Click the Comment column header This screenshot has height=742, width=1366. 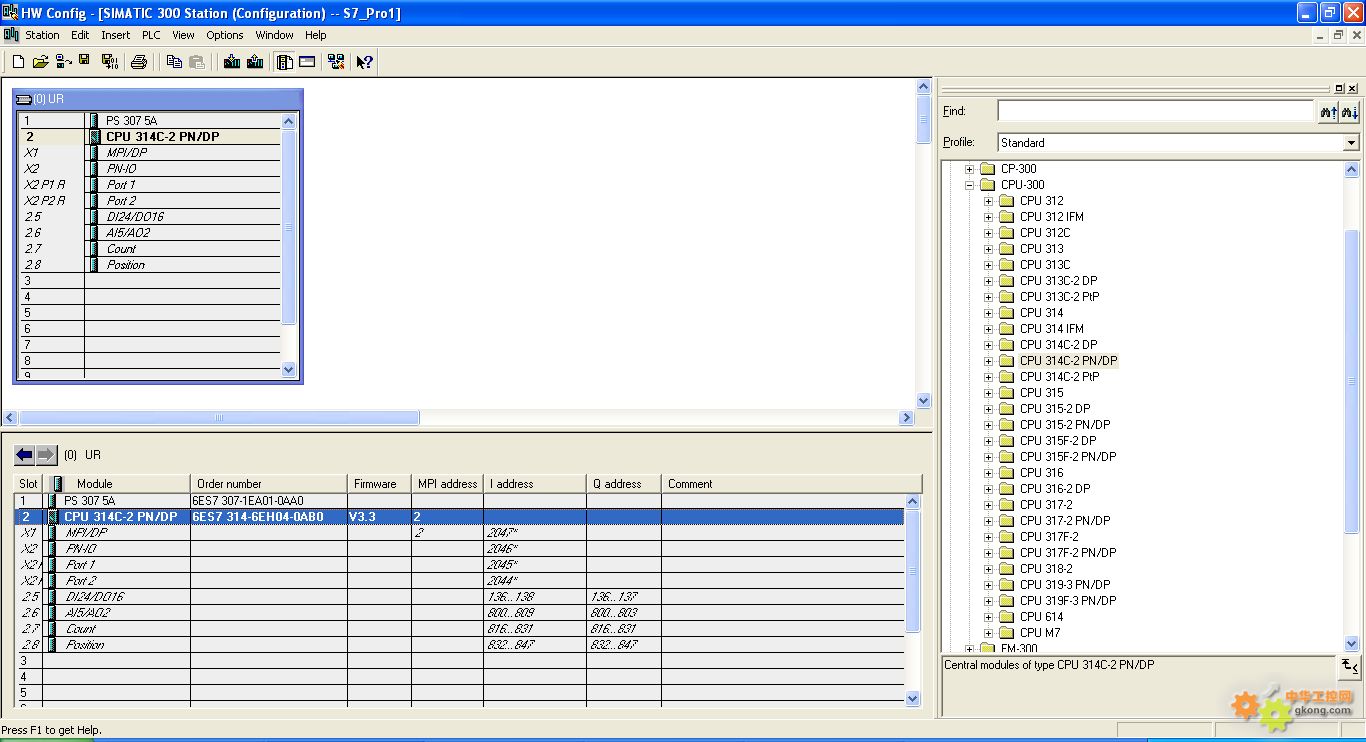(x=791, y=484)
